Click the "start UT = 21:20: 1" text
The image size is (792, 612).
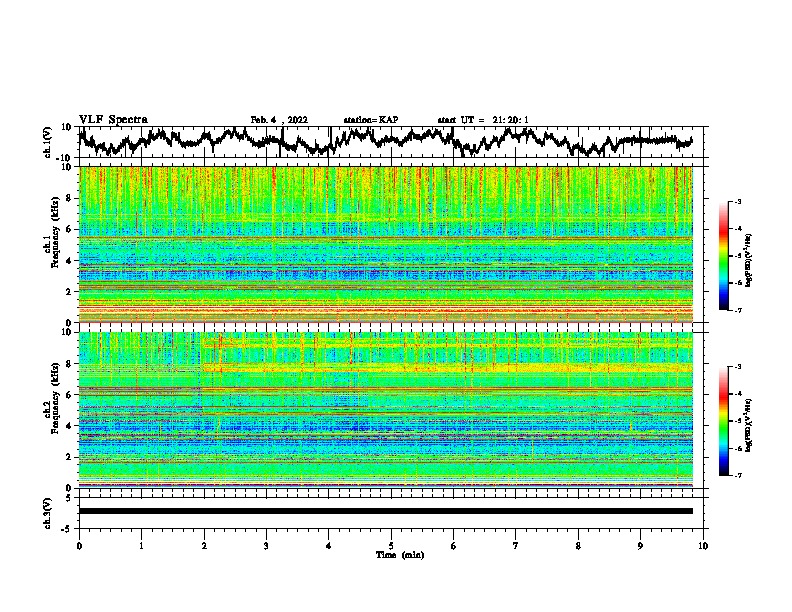[483, 120]
